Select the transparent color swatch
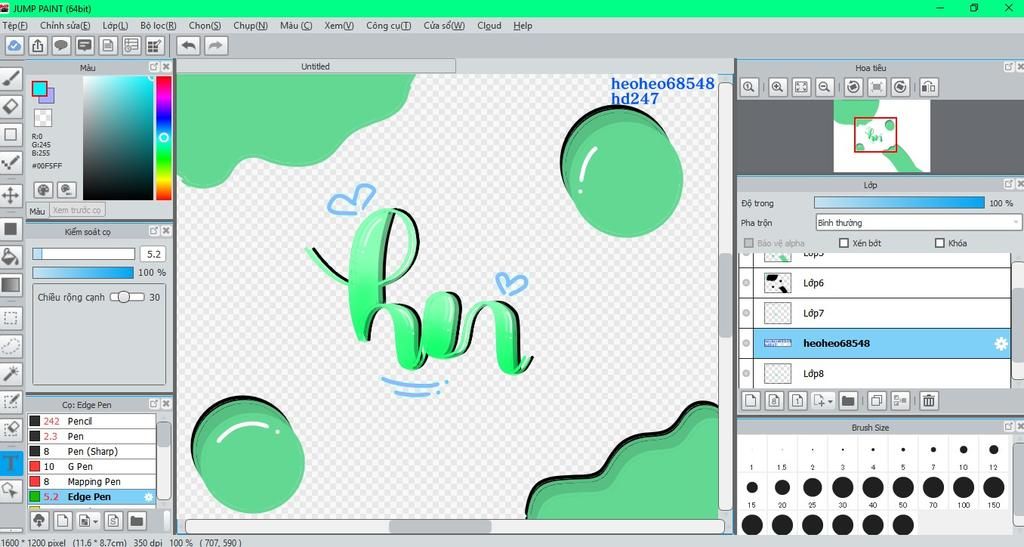The image size is (1024, 547). 43,117
